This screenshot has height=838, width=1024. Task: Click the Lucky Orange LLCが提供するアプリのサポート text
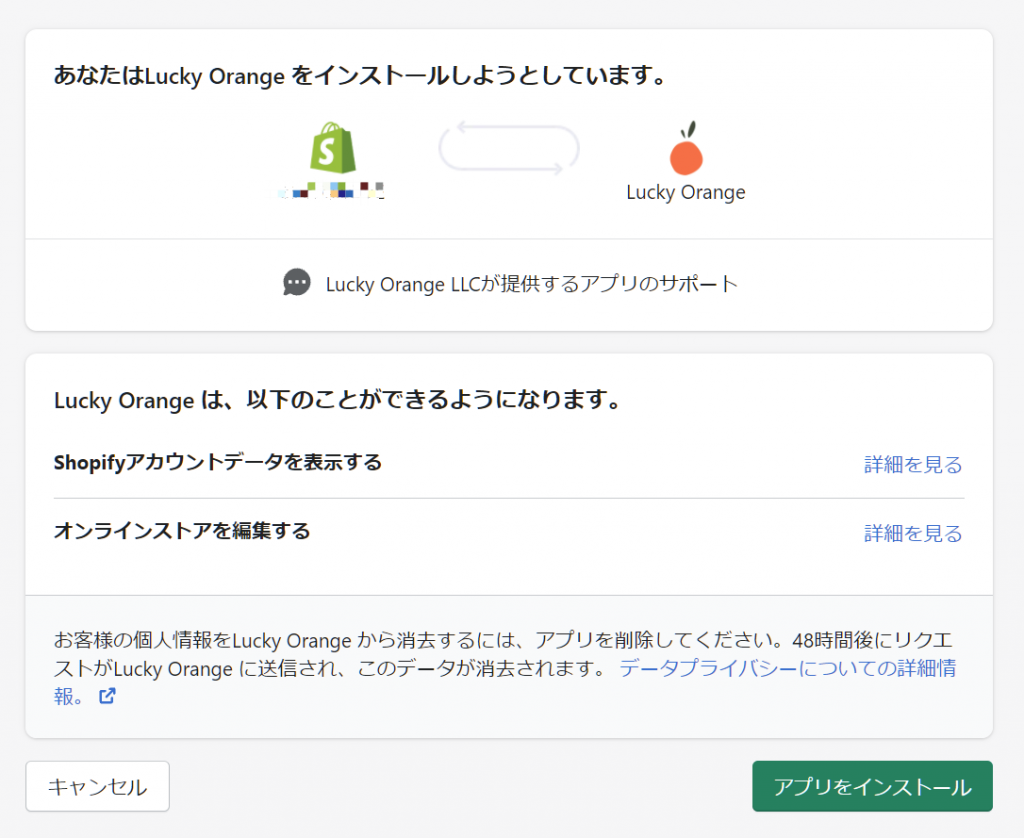532,284
